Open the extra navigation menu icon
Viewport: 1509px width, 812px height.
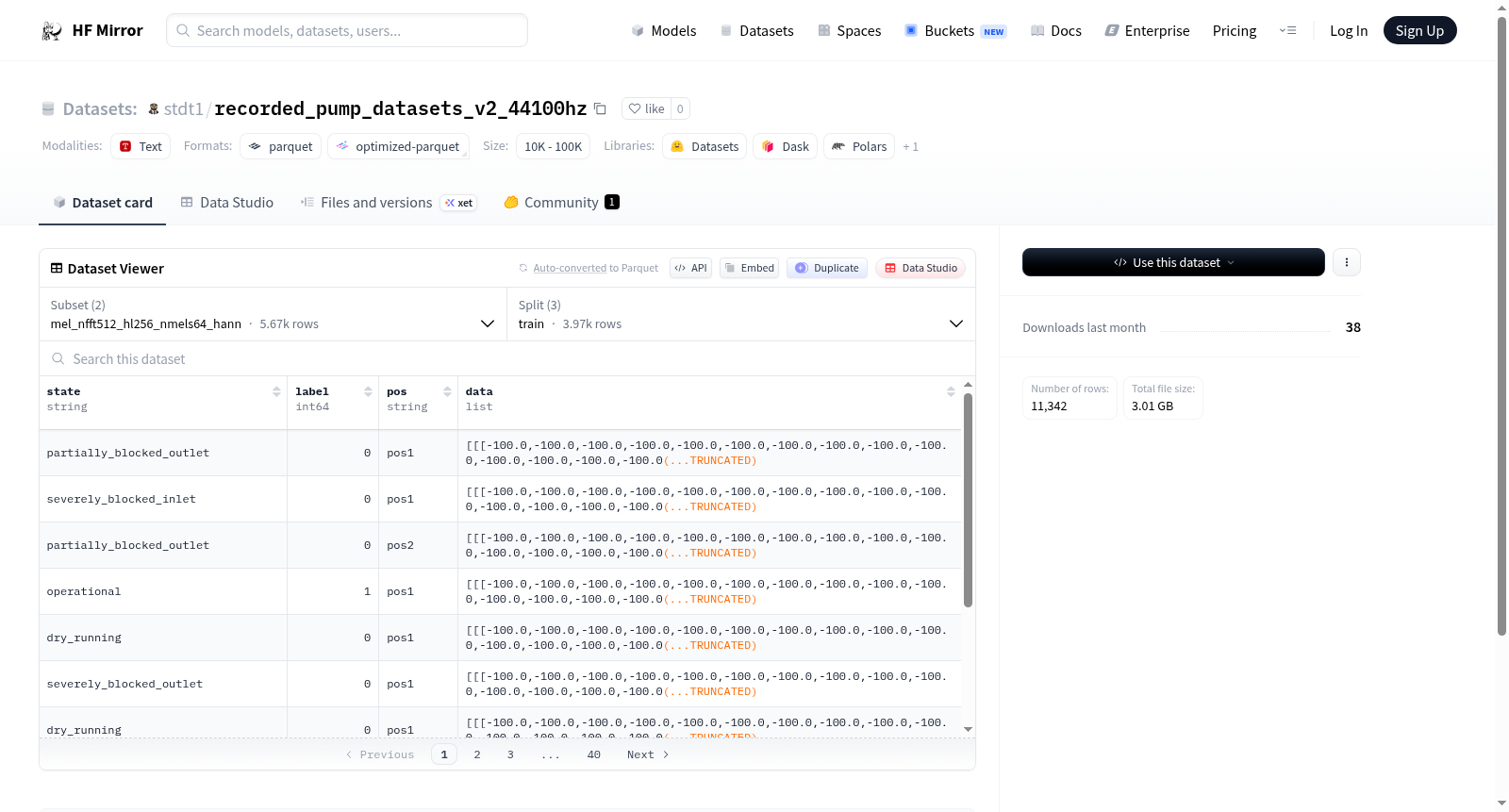point(1288,31)
